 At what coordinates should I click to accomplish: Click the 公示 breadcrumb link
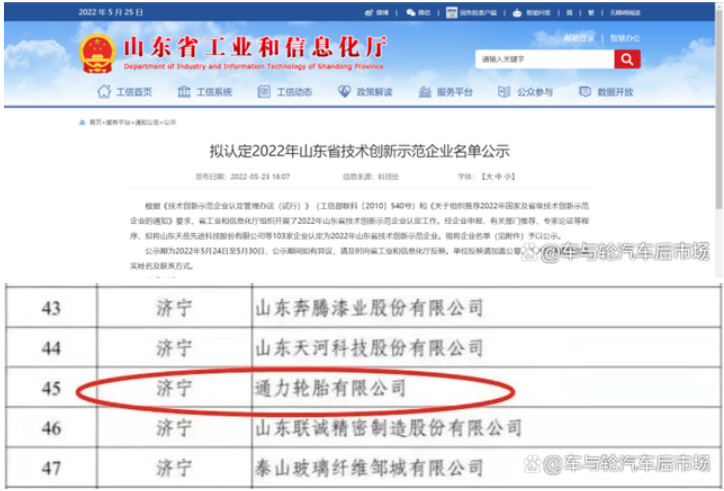click(x=170, y=122)
